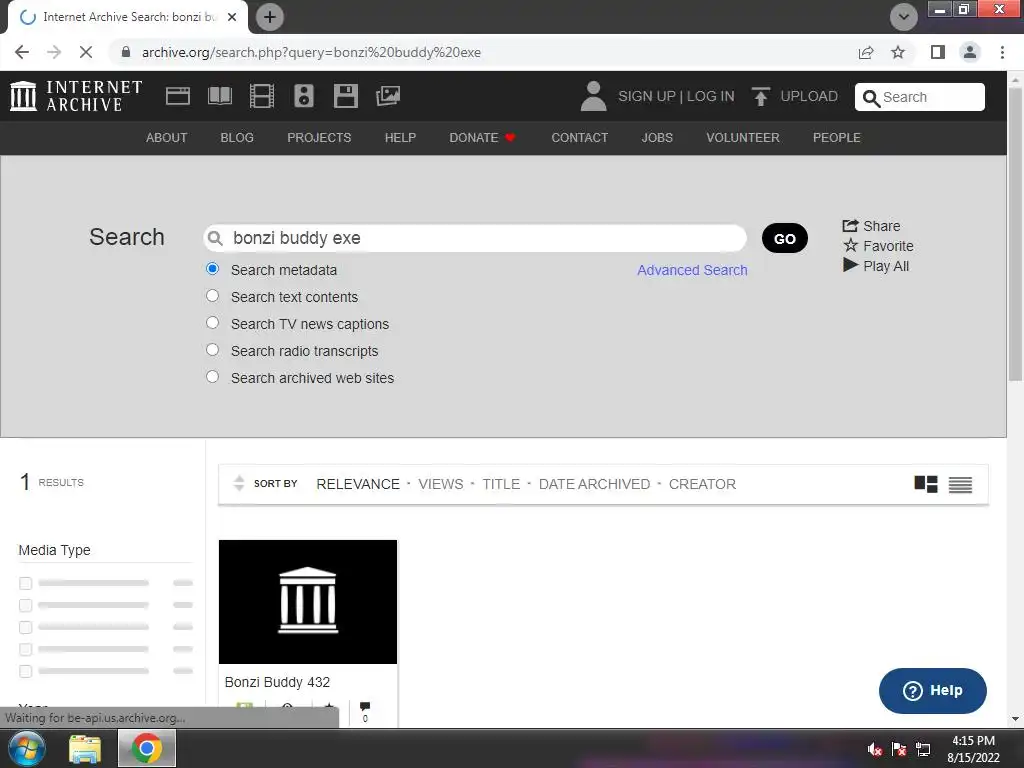Open Windows Start menu orb
The height and width of the screenshot is (768, 1024).
(x=27, y=748)
